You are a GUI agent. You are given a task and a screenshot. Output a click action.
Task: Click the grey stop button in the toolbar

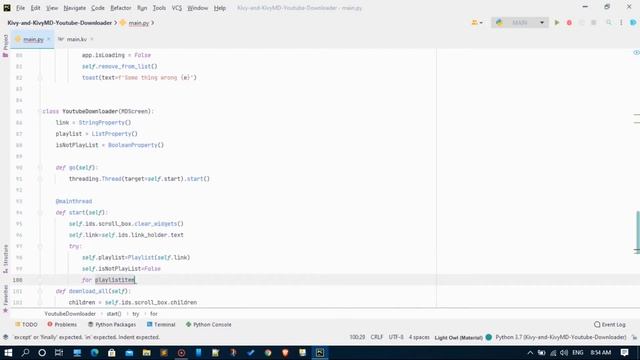pyautogui.click(x=593, y=23)
